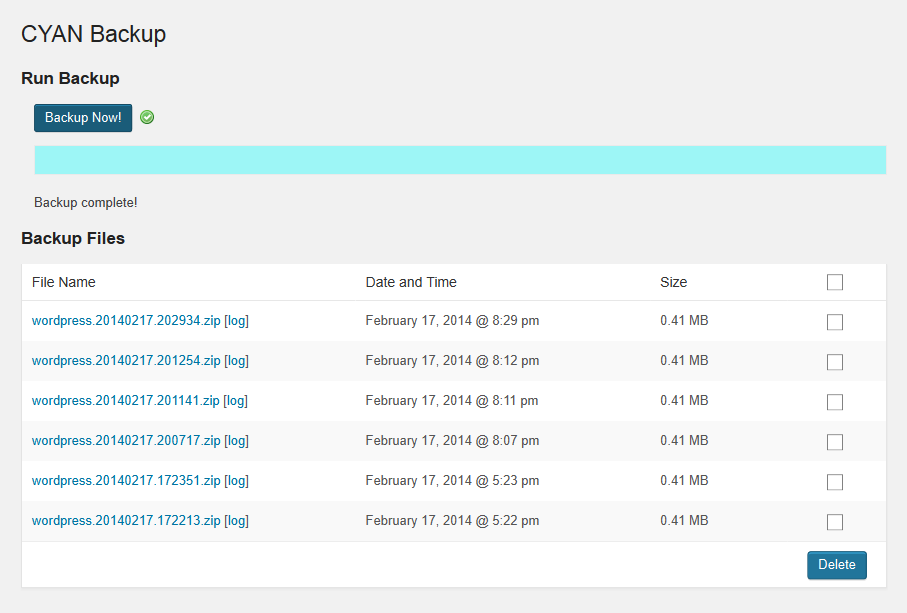
Task: Check the box for wordpress.20140217.201254.zip
Action: coord(835,362)
